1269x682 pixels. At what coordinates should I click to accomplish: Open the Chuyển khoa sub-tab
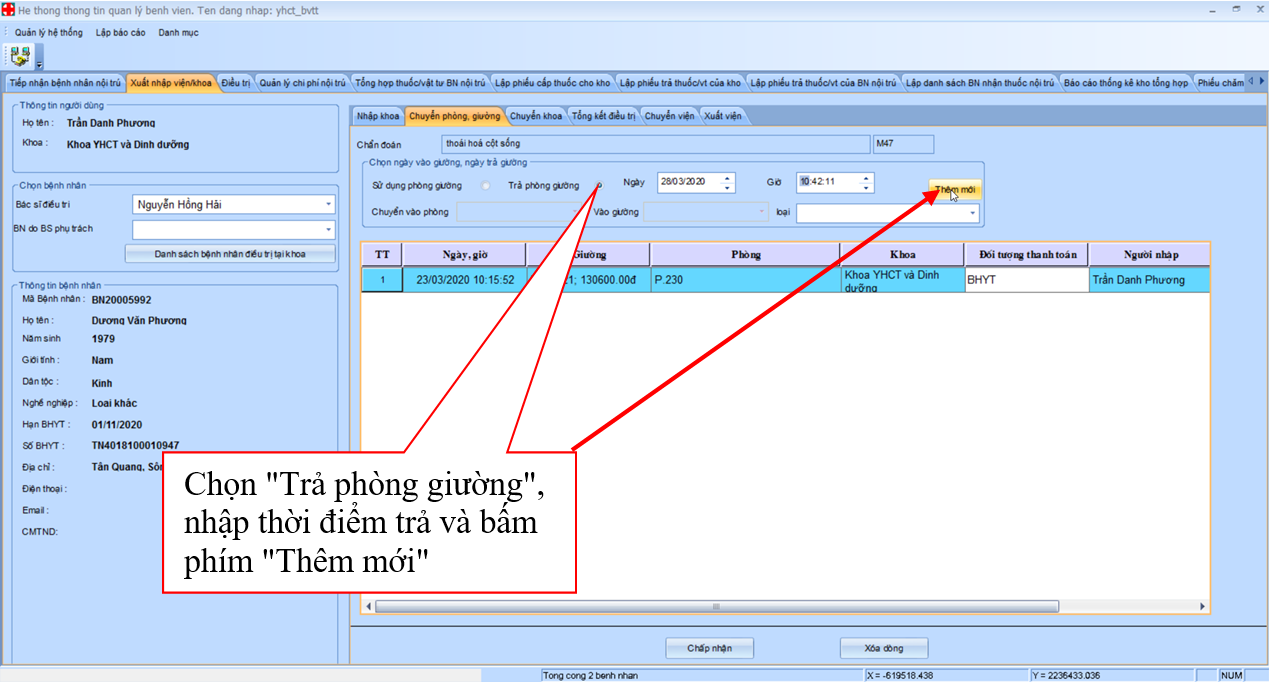(536, 116)
